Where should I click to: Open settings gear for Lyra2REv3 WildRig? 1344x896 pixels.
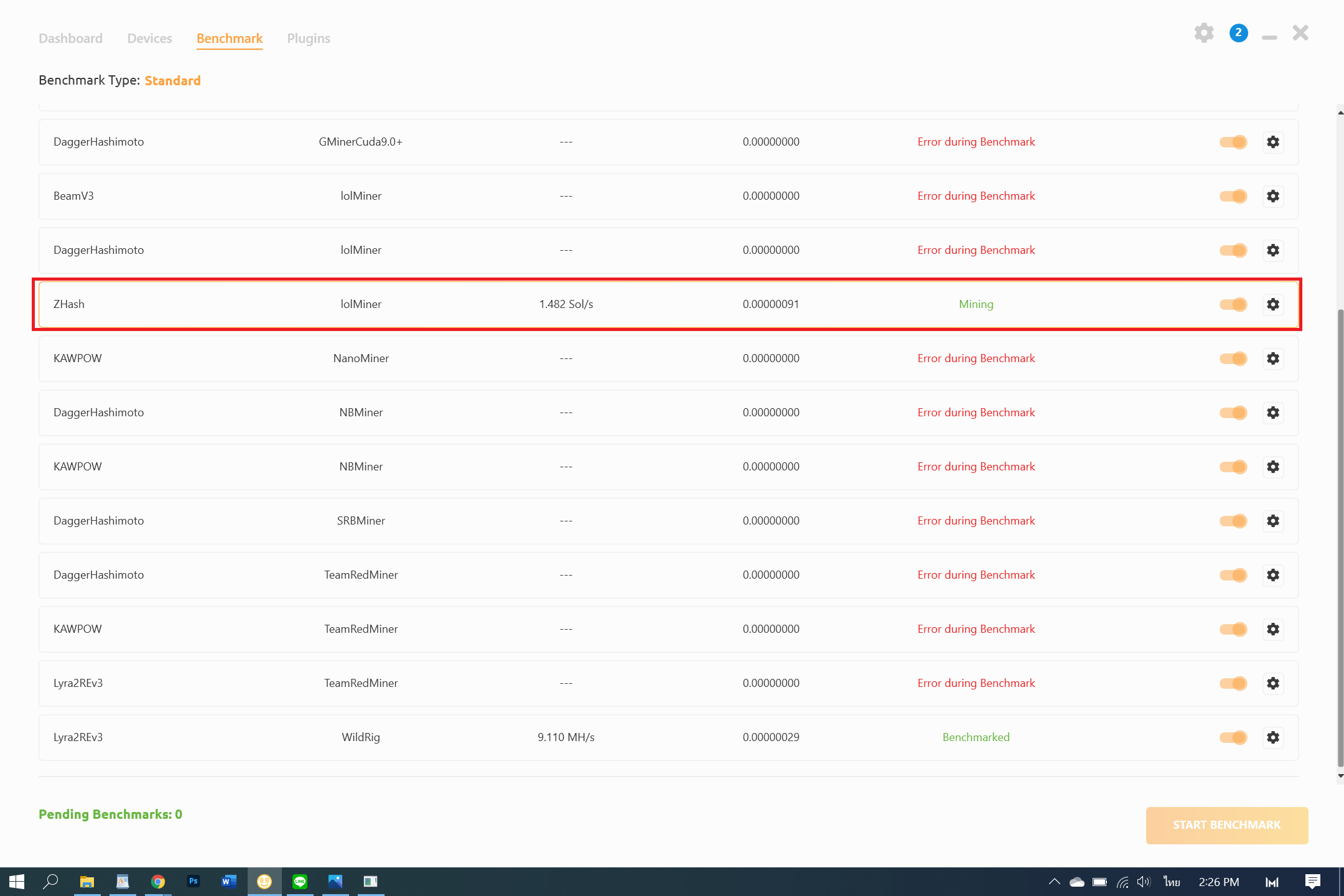[x=1273, y=737]
